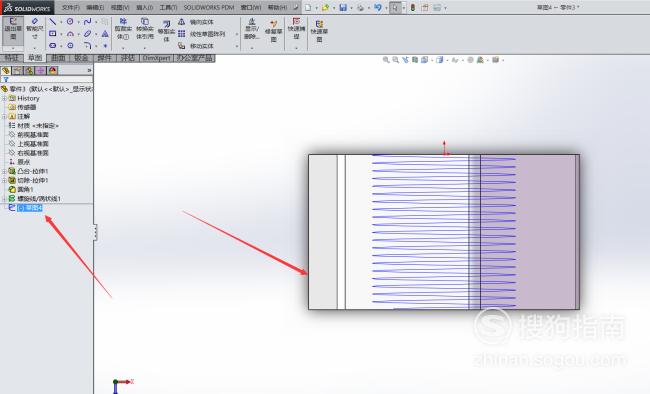Viewport: 650px width, 394px height.
Task: Click the Linear Sketch Pattern button
Action: coord(202,34)
